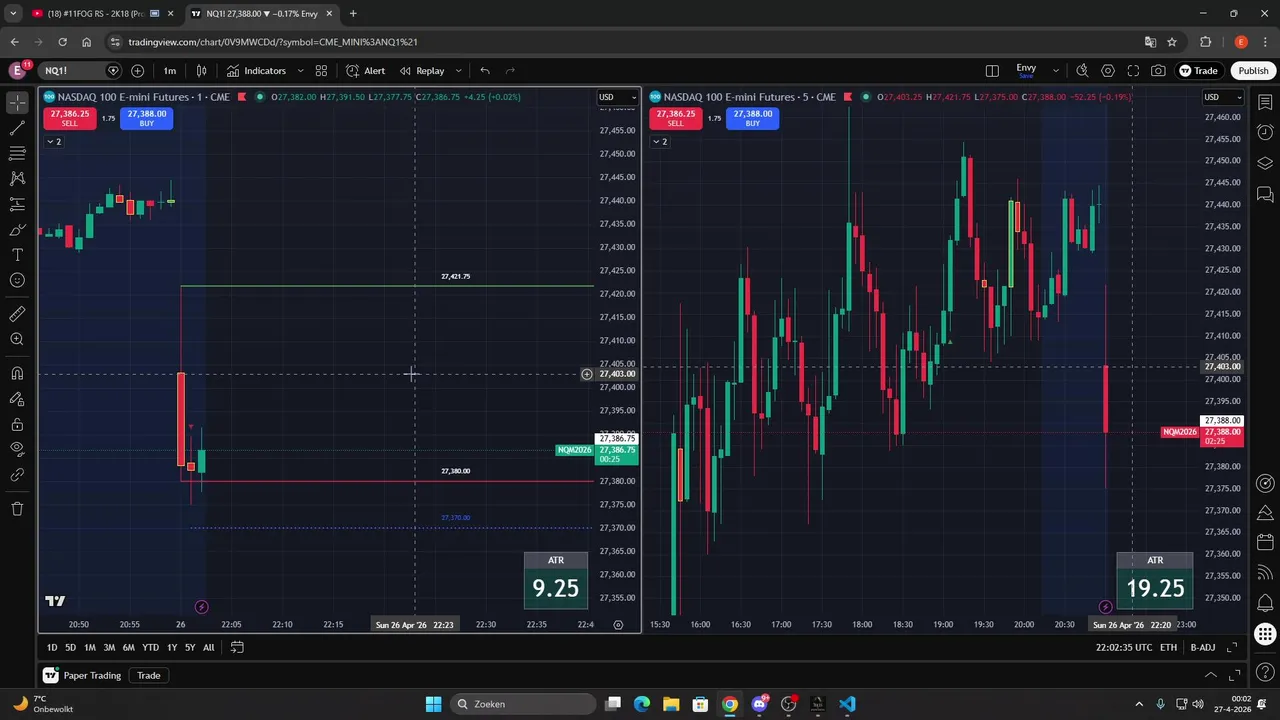This screenshot has width=1280, height=720.
Task: Open the quick search icon
Action: click(1082, 71)
